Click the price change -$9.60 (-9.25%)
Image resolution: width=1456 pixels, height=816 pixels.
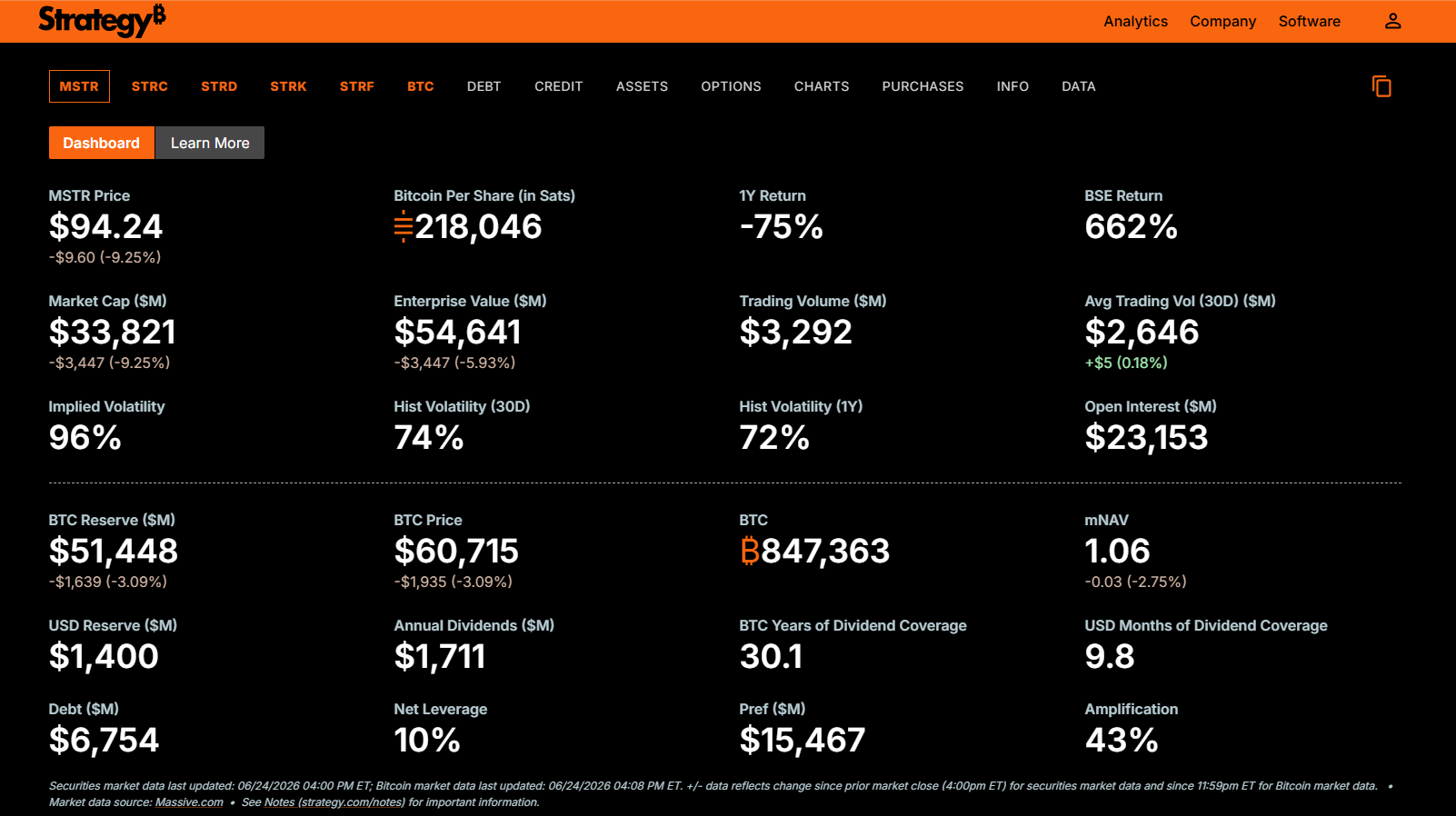105,257
